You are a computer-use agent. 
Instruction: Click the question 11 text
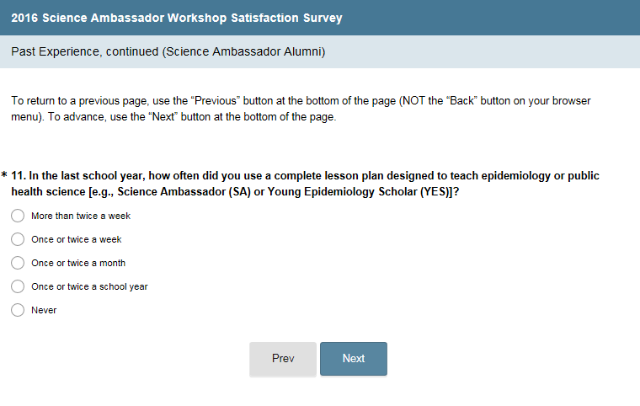tap(300, 176)
